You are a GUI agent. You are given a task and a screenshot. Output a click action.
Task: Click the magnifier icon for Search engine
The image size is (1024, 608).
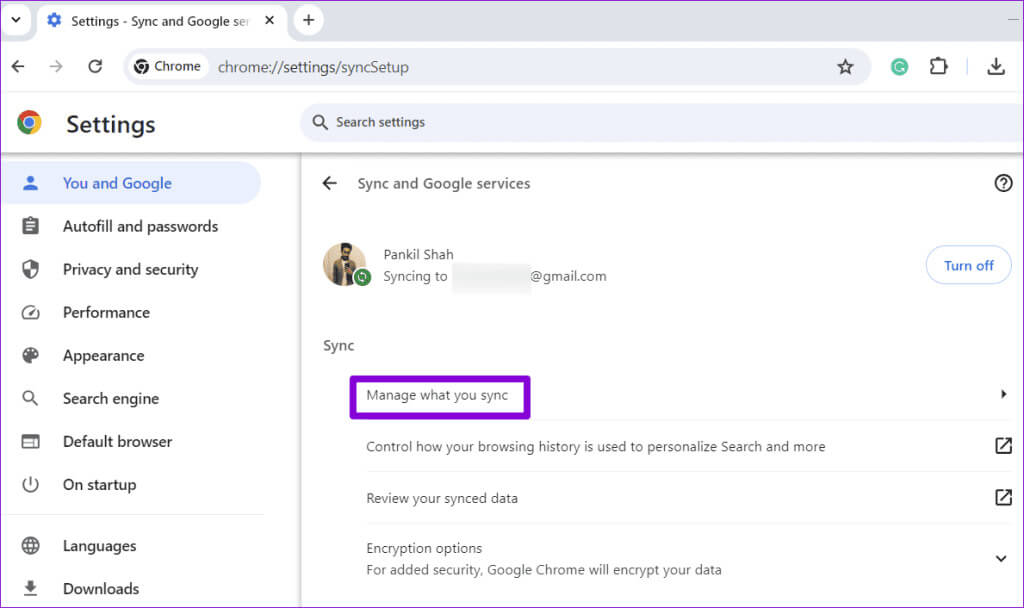point(30,398)
